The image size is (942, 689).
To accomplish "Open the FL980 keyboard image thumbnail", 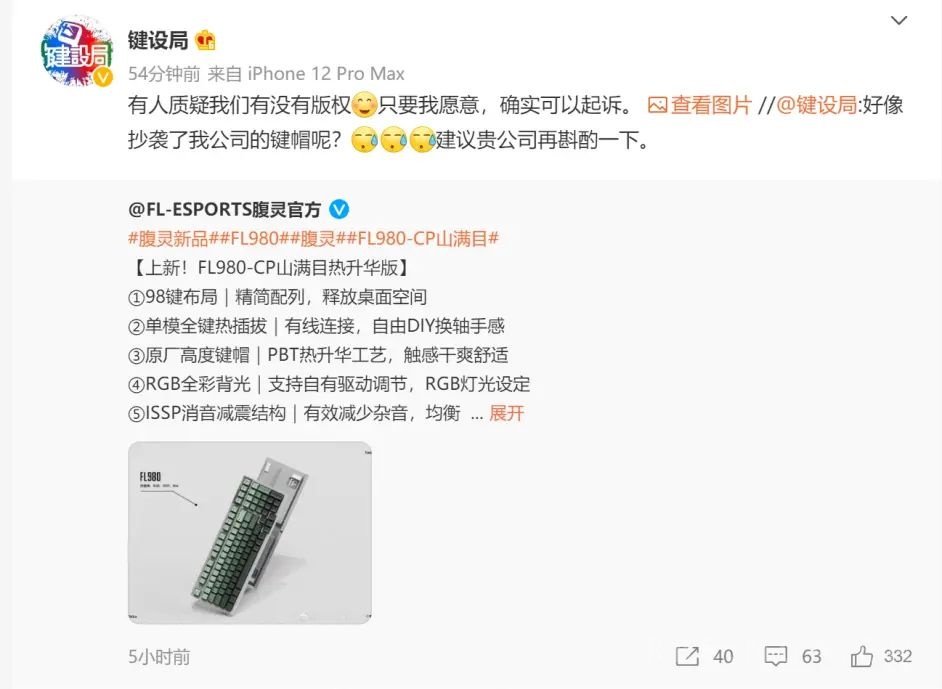I will tap(250, 533).
